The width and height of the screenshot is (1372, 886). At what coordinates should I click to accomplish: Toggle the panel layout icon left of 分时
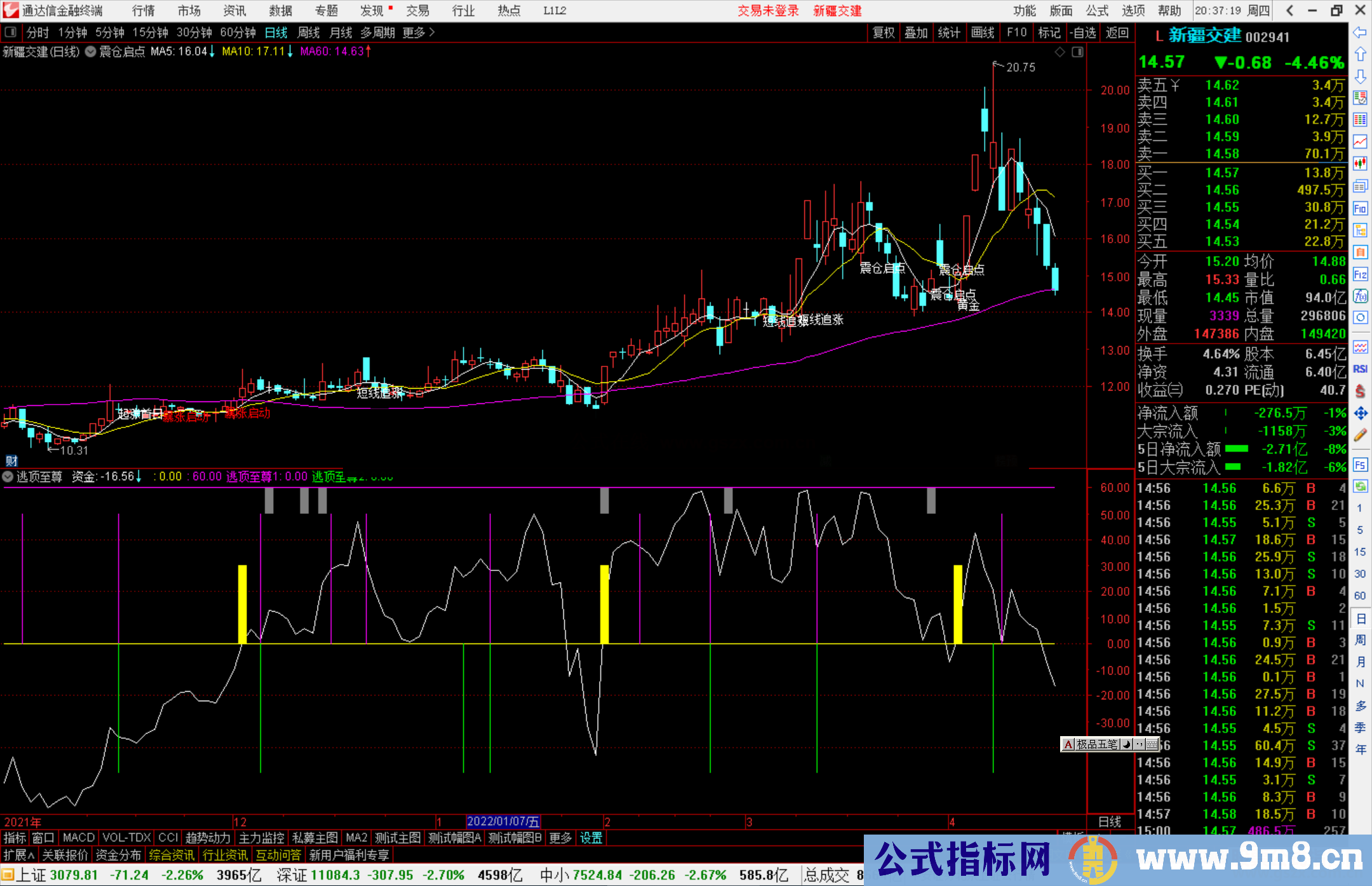(10, 32)
